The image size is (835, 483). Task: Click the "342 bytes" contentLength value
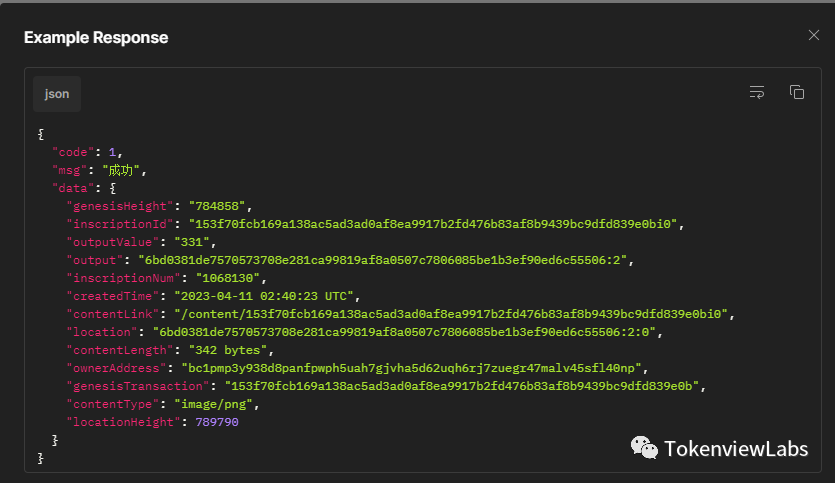click(228, 350)
